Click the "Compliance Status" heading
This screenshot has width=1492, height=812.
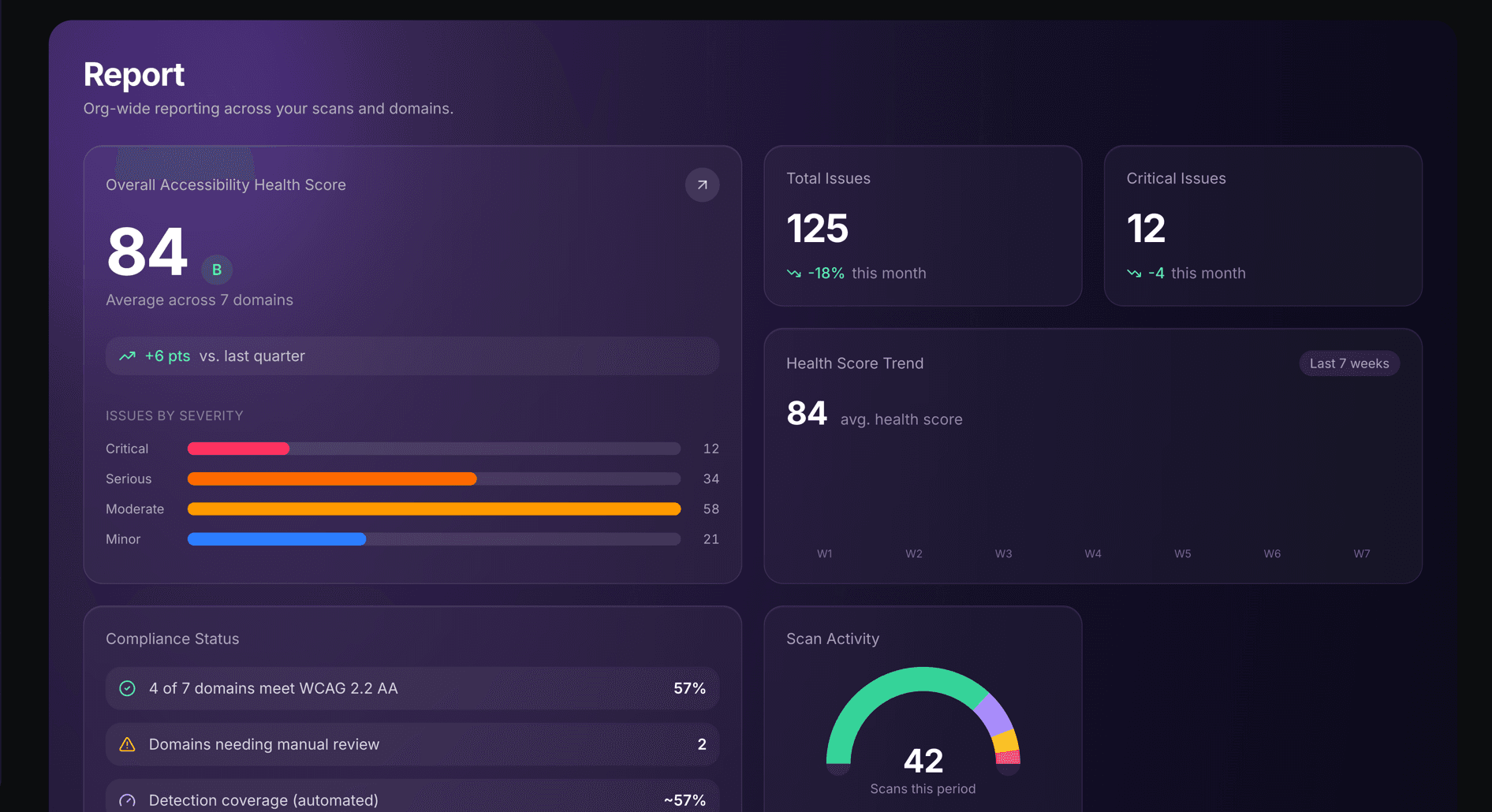(x=173, y=639)
